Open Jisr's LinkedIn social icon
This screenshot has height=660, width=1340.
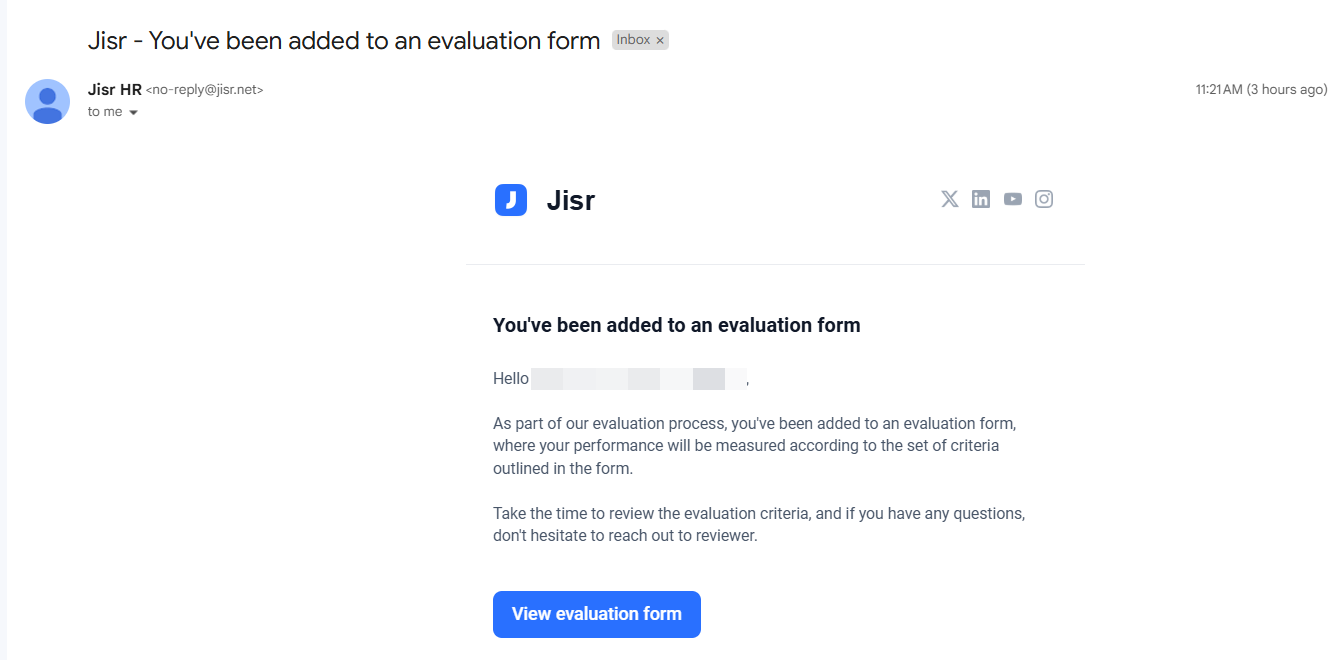(981, 199)
